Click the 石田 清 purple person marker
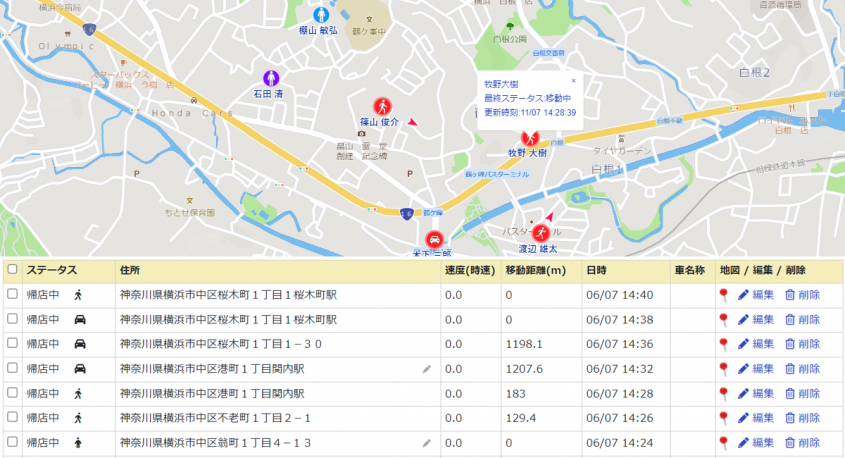This screenshot has height=458, width=845. point(271,78)
